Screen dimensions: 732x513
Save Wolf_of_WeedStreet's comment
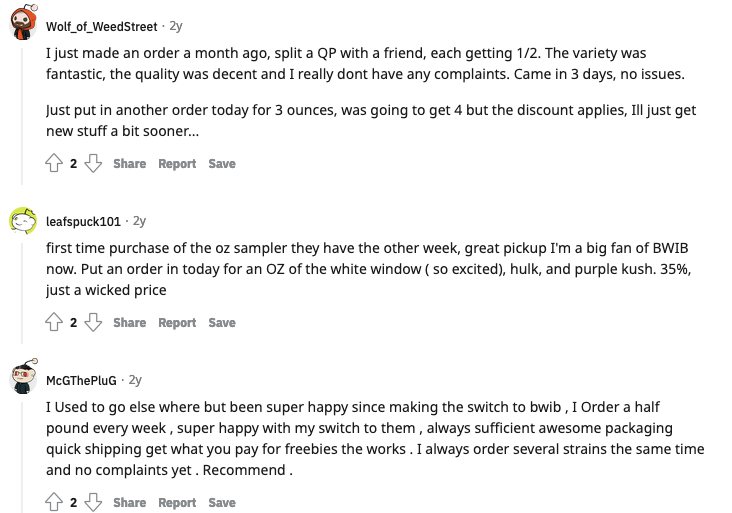pyautogui.click(x=222, y=164)
